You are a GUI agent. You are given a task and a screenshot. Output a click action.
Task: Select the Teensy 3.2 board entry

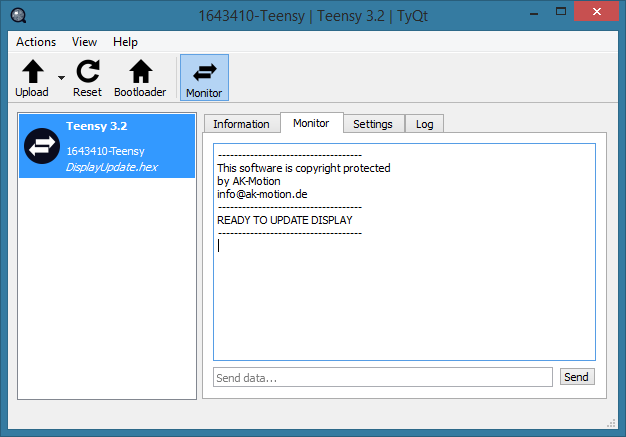(x=107, y=146)
